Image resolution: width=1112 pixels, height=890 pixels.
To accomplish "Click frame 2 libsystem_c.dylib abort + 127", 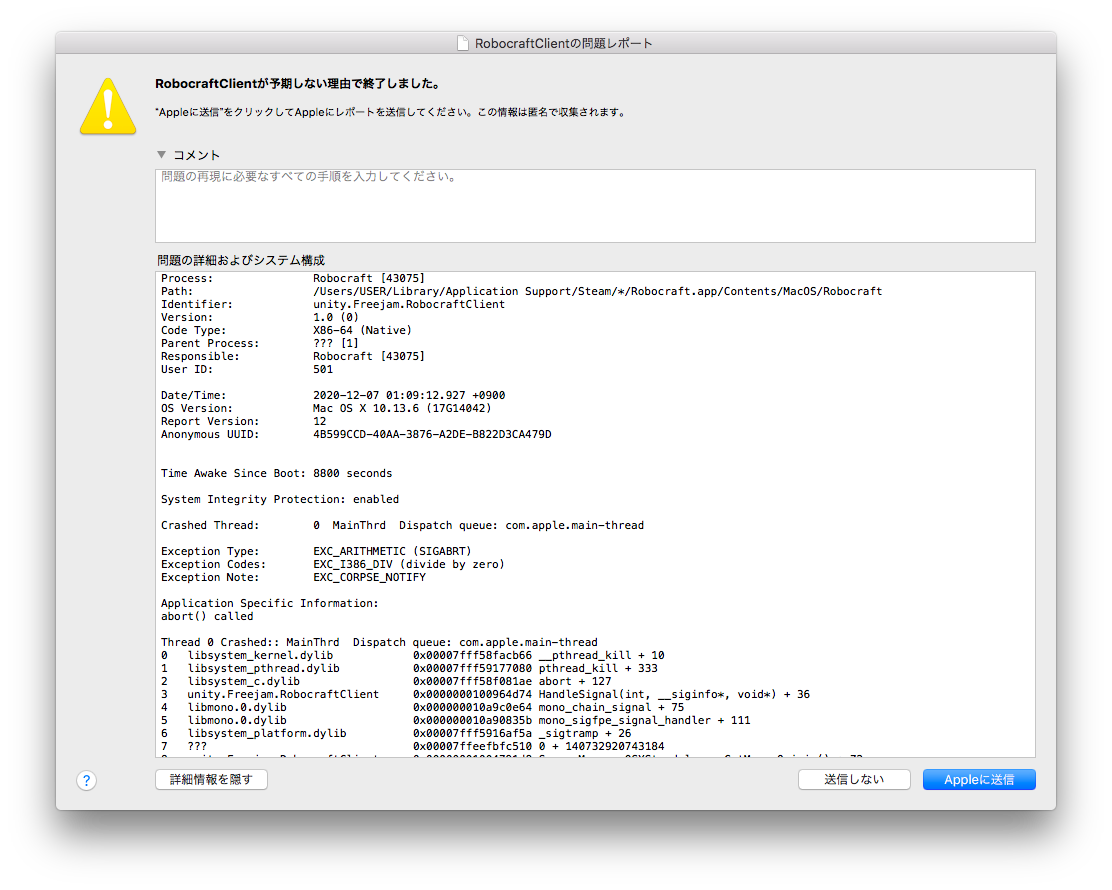I will [386, 681].
